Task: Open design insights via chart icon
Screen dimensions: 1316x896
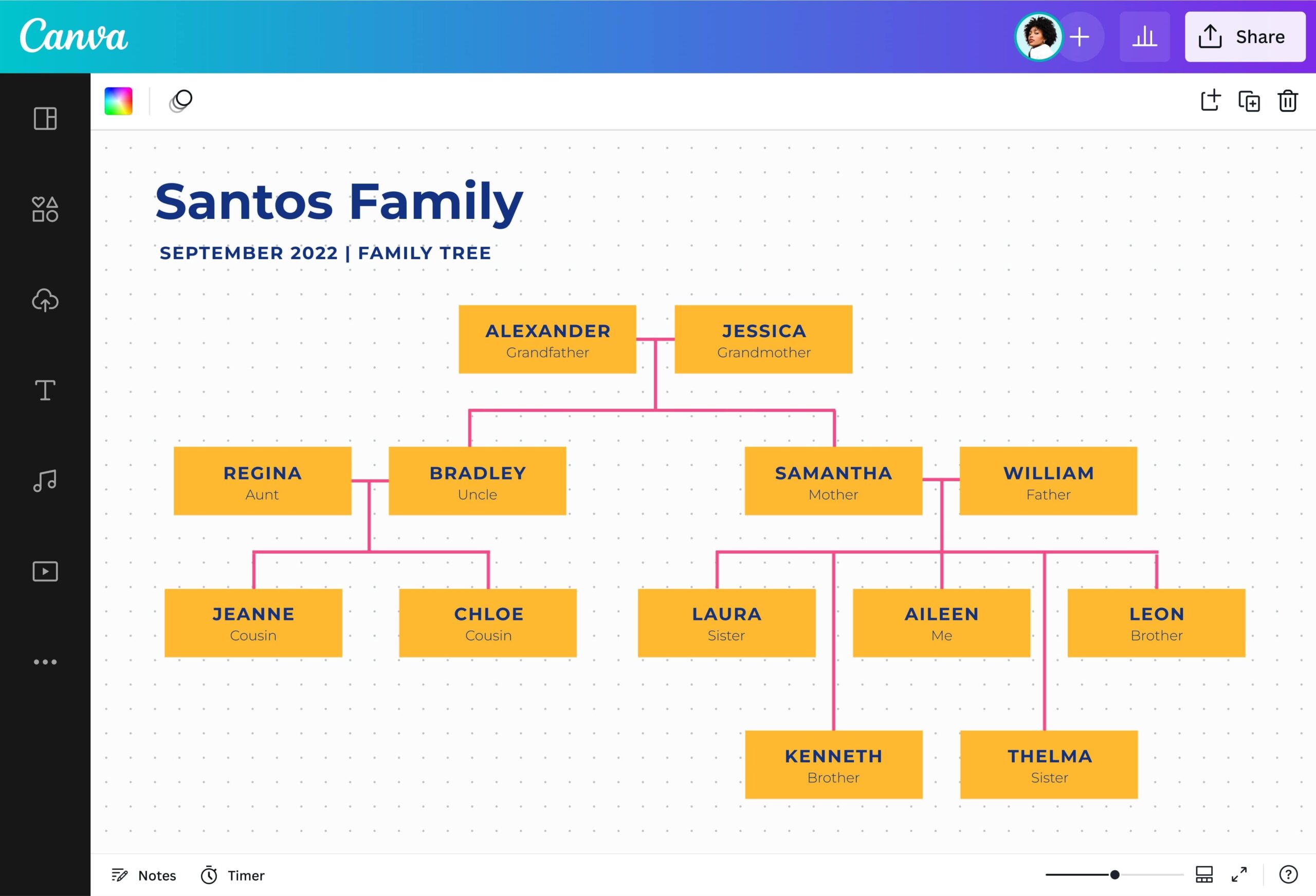Action: coord(1144,36)
